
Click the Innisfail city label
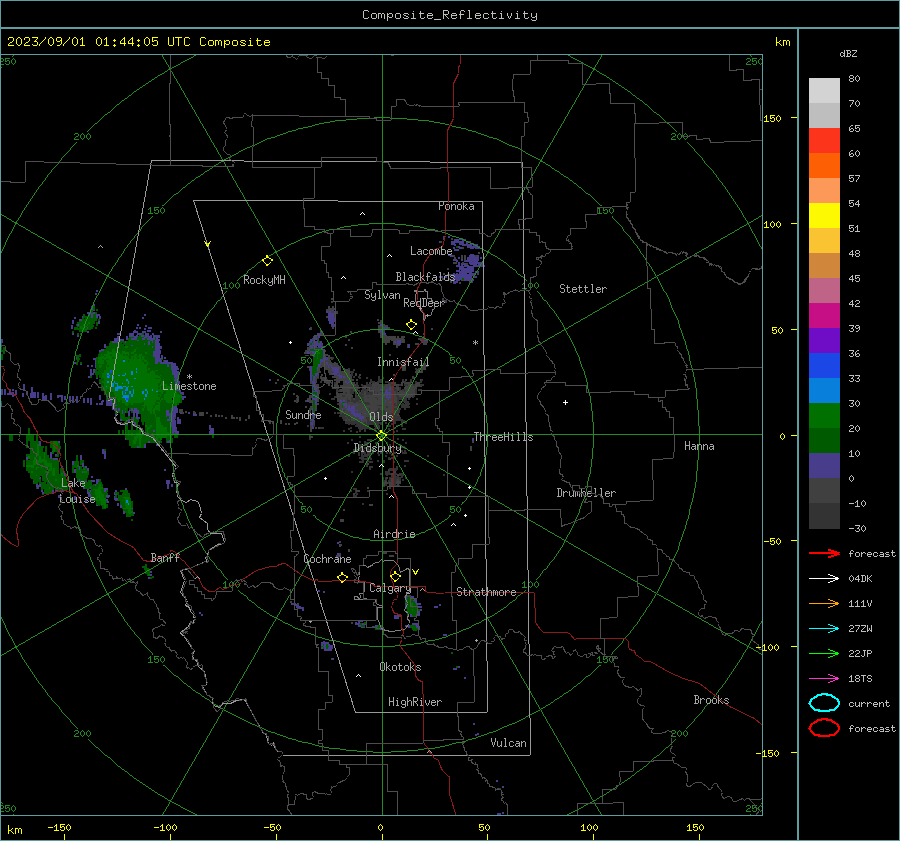403,362
